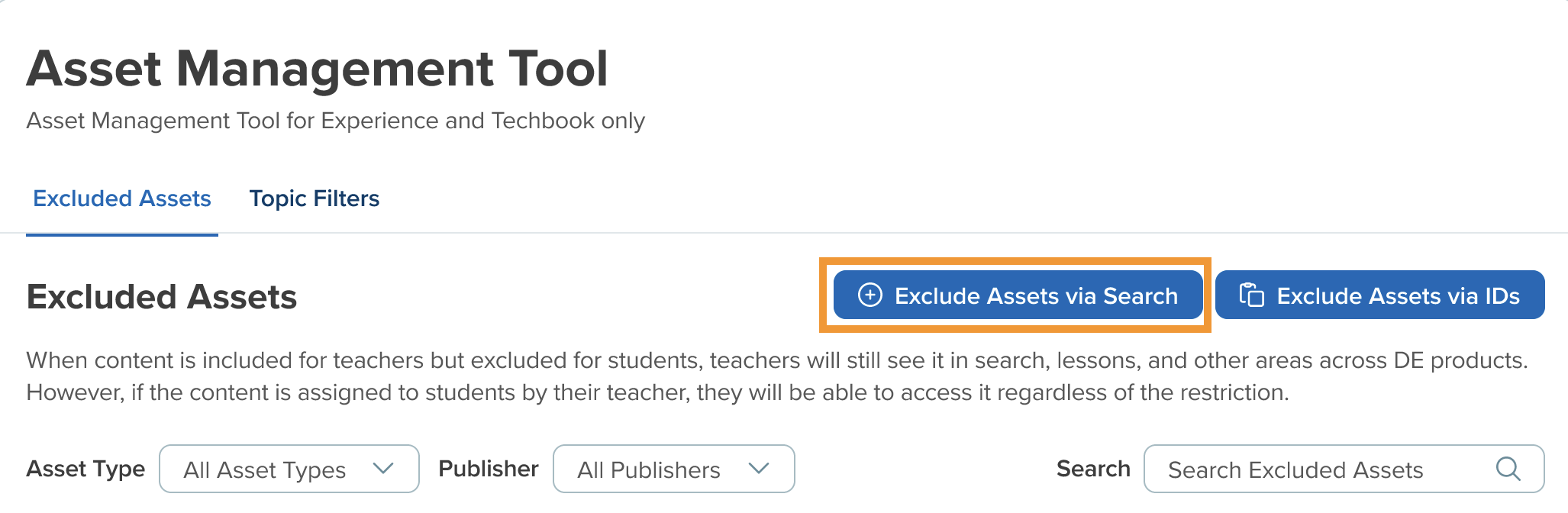Click the Experience and Techbook only subtitle
The width and height of the screenshot is (1568, 513).
336,121
